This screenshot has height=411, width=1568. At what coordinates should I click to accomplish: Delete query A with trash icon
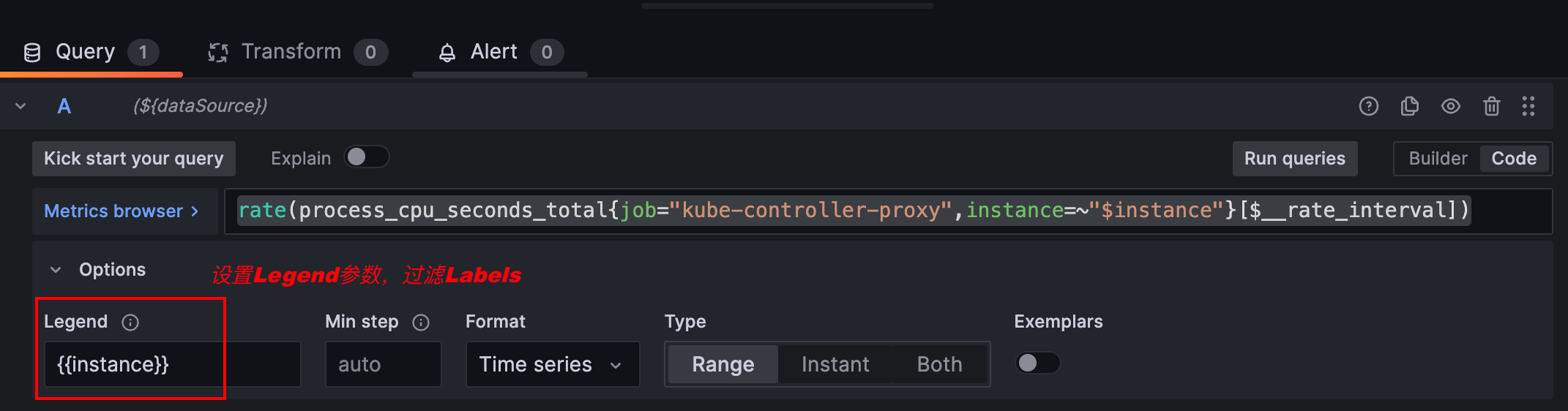click(x=1491, y=107)
